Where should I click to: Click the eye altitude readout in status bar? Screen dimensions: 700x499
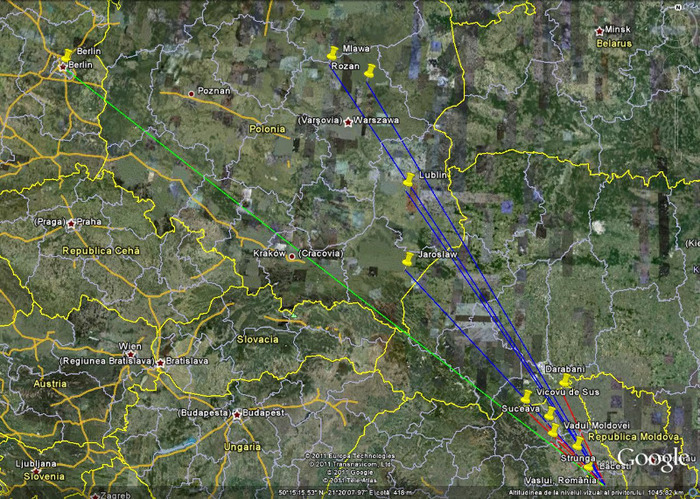[x=378, y=493]
